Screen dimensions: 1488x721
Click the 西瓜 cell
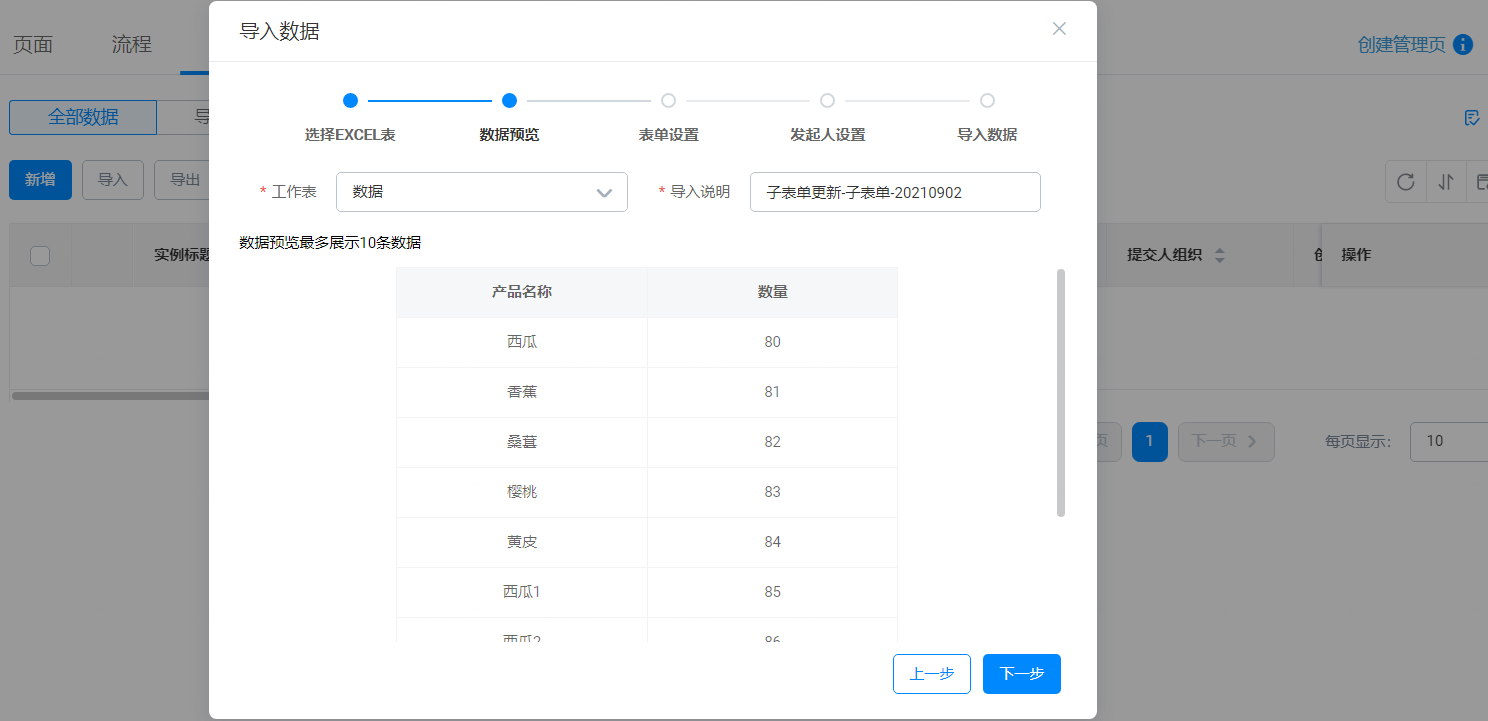click(x=522, y=342)
